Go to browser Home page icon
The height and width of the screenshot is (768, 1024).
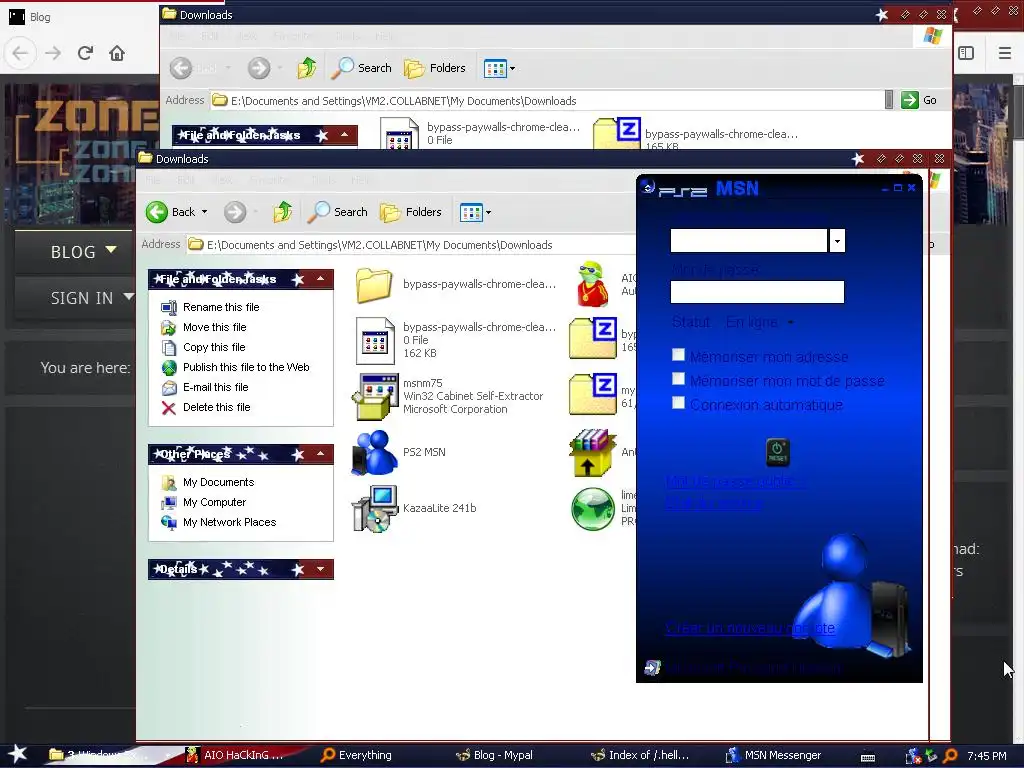point(117,53)
